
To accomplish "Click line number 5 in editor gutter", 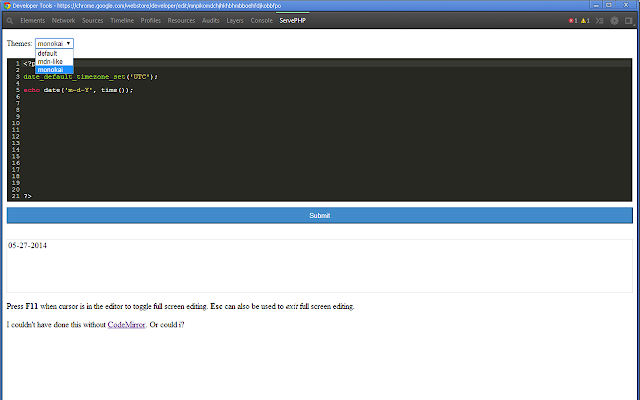I will 18,90.
